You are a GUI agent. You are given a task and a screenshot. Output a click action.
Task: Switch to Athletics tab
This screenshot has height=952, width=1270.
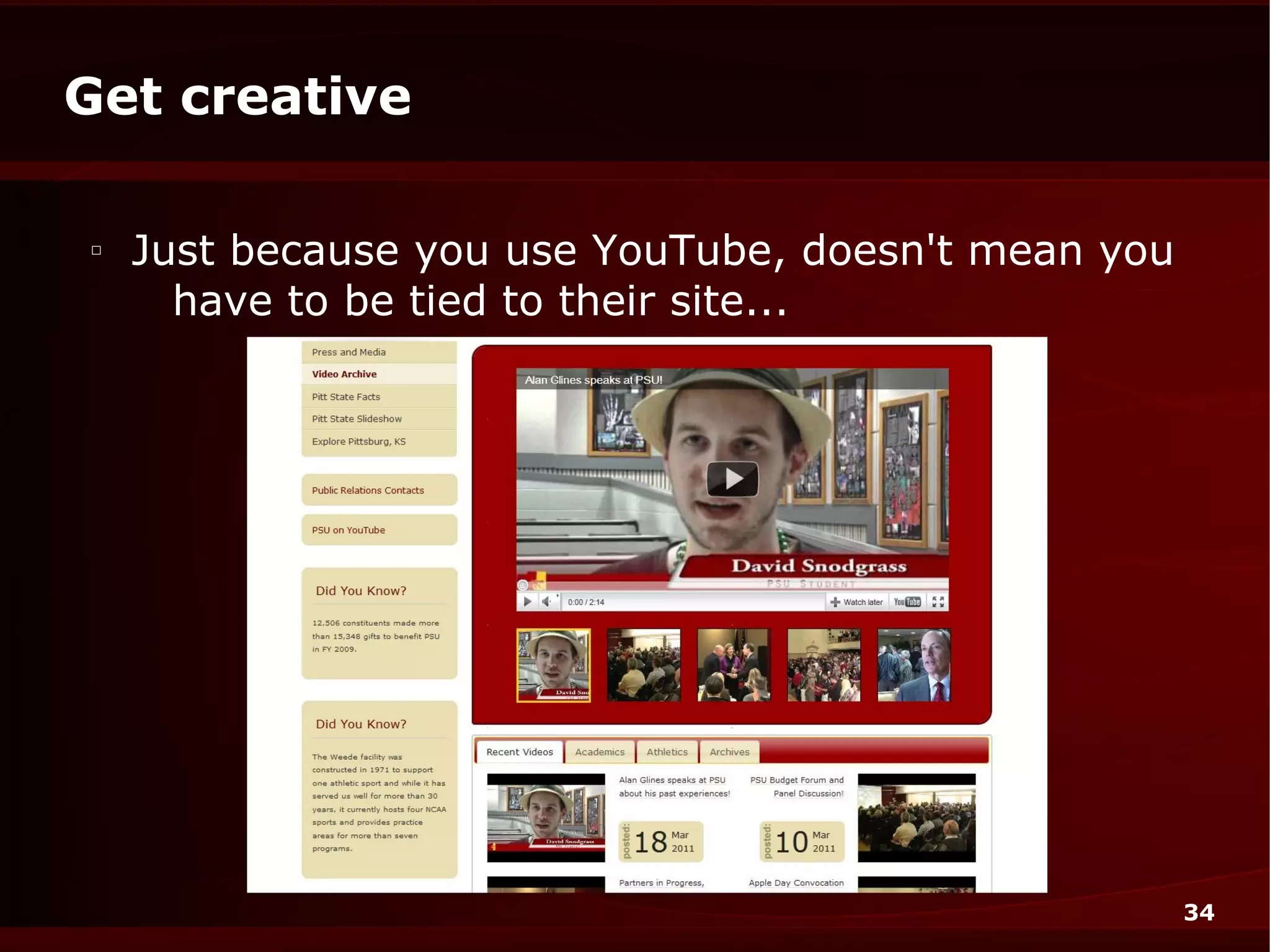(667, 752)
